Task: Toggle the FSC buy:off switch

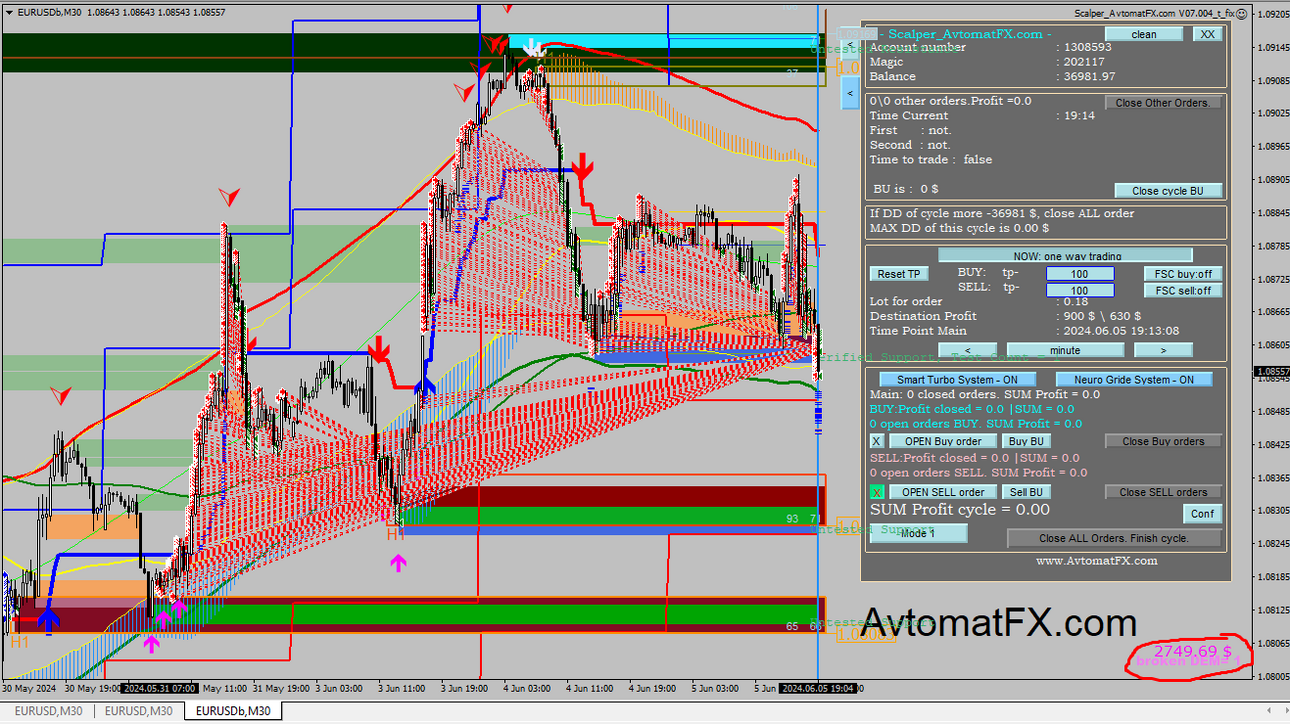Action: coord(1183,274)
